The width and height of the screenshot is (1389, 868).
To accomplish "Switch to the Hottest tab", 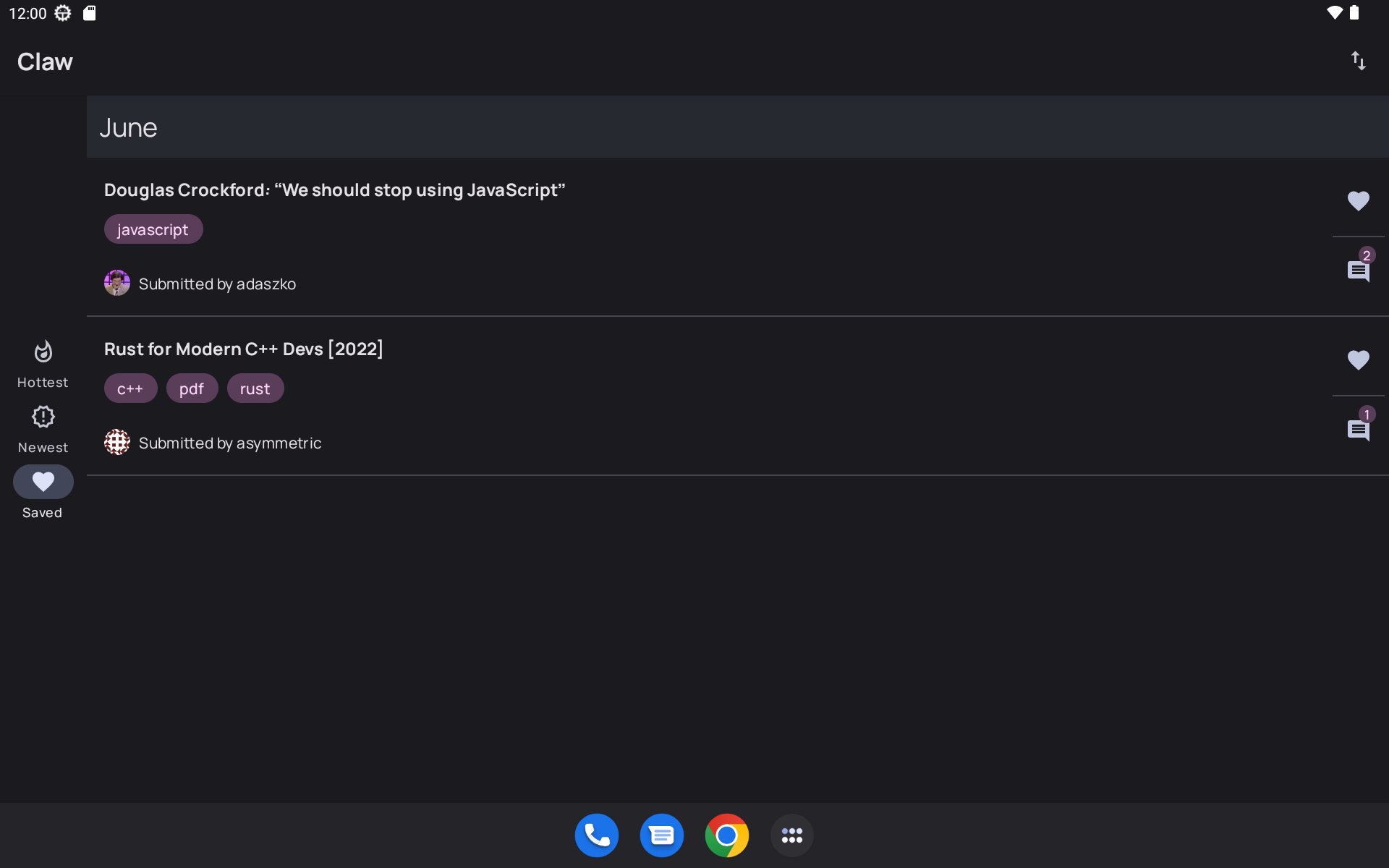I will (x=43, y=364).
